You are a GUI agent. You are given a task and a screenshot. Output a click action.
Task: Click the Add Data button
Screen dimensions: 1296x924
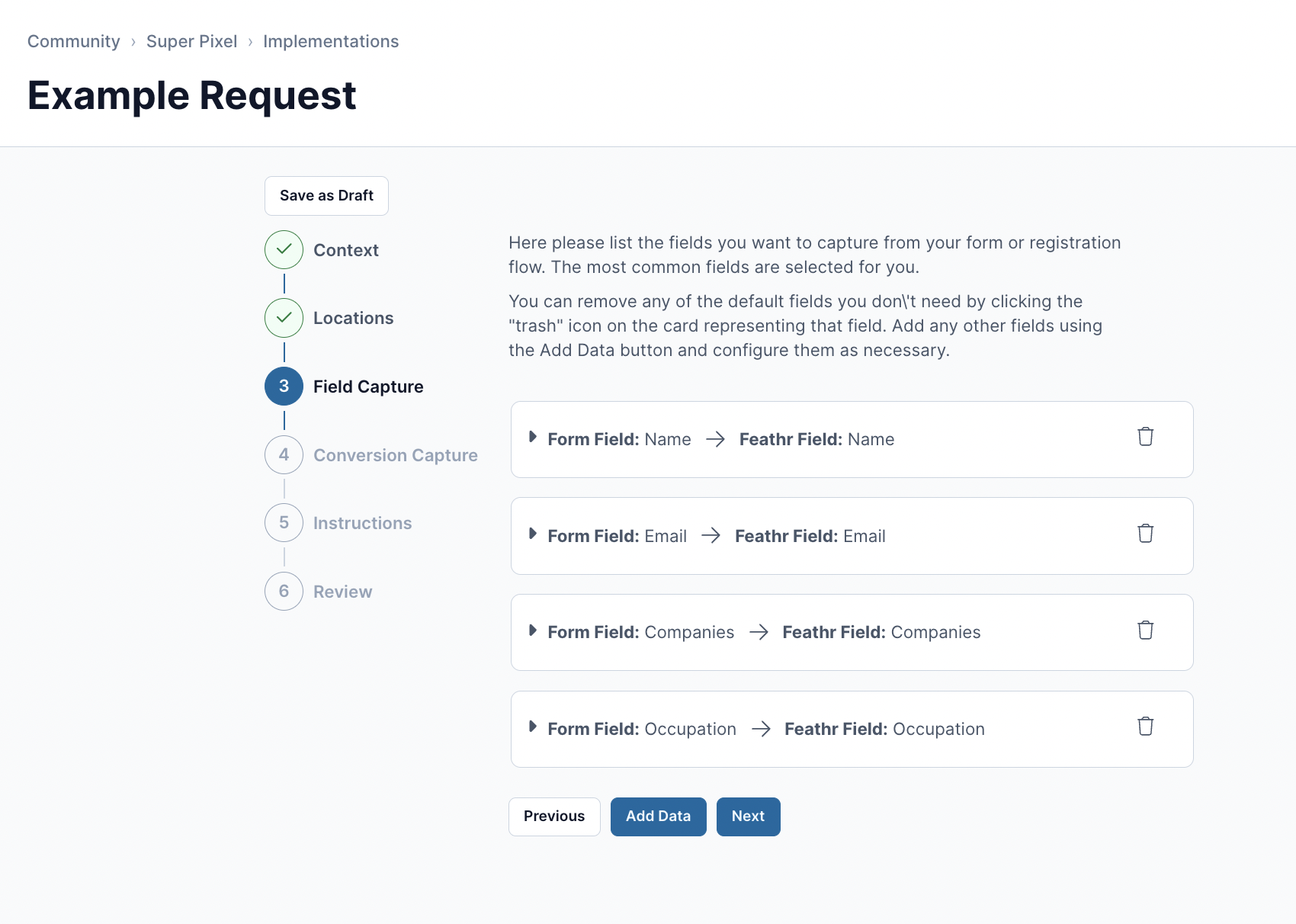point(659,817)
